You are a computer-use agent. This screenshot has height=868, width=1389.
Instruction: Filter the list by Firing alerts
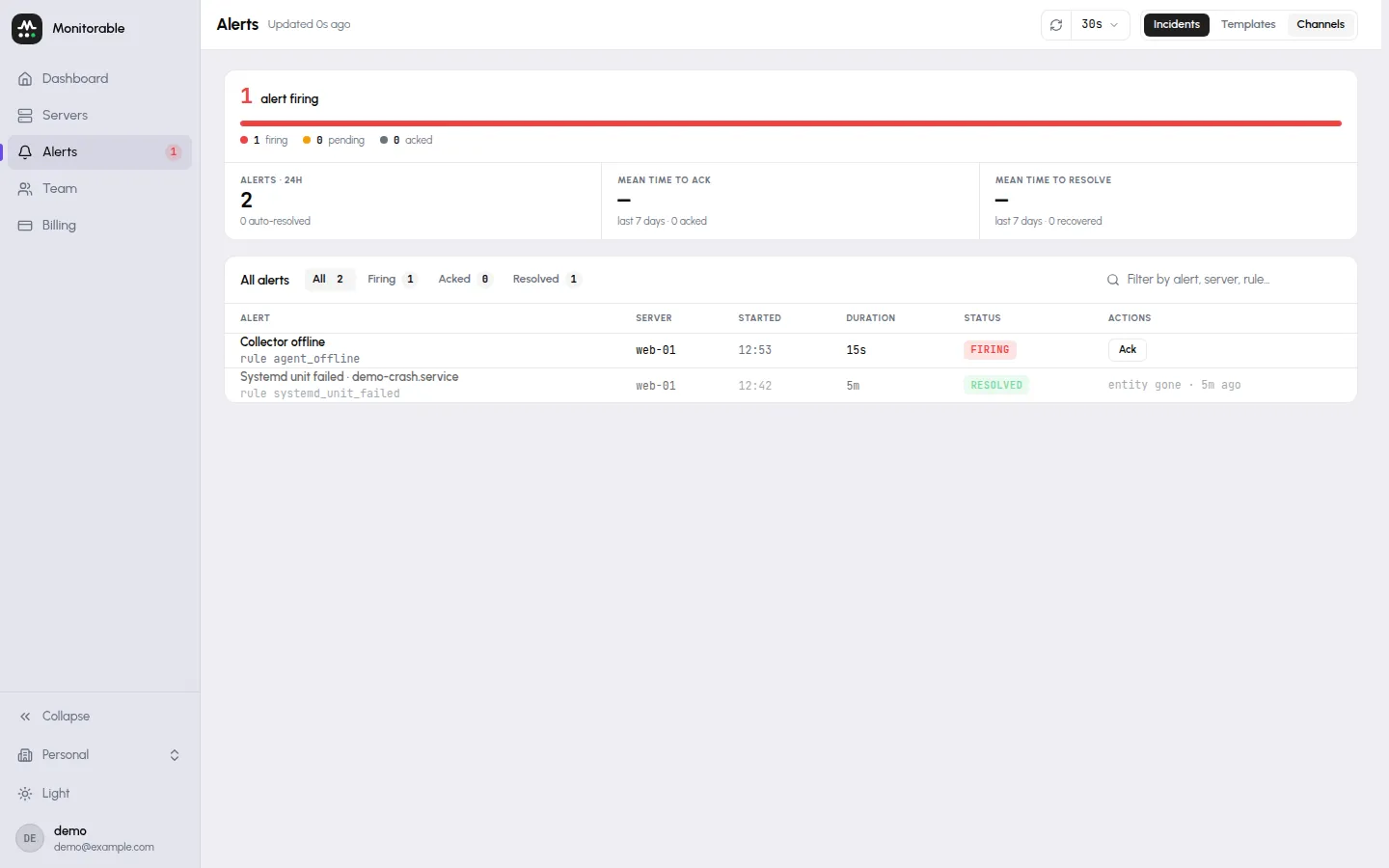click(x=391, y=280)
